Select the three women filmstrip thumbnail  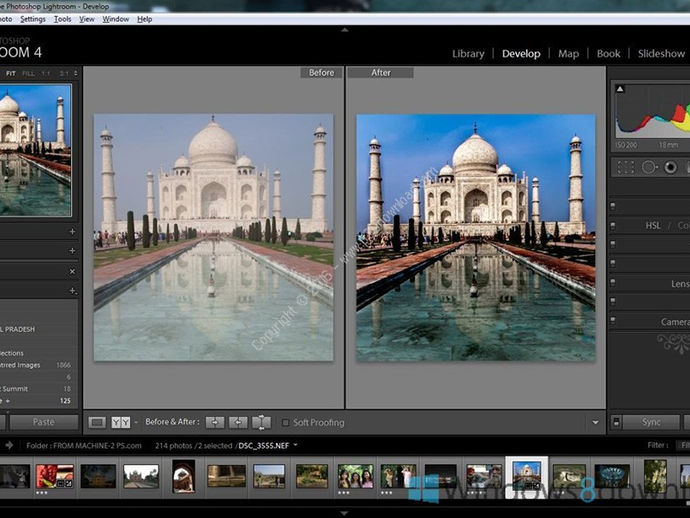click(355, 476)
